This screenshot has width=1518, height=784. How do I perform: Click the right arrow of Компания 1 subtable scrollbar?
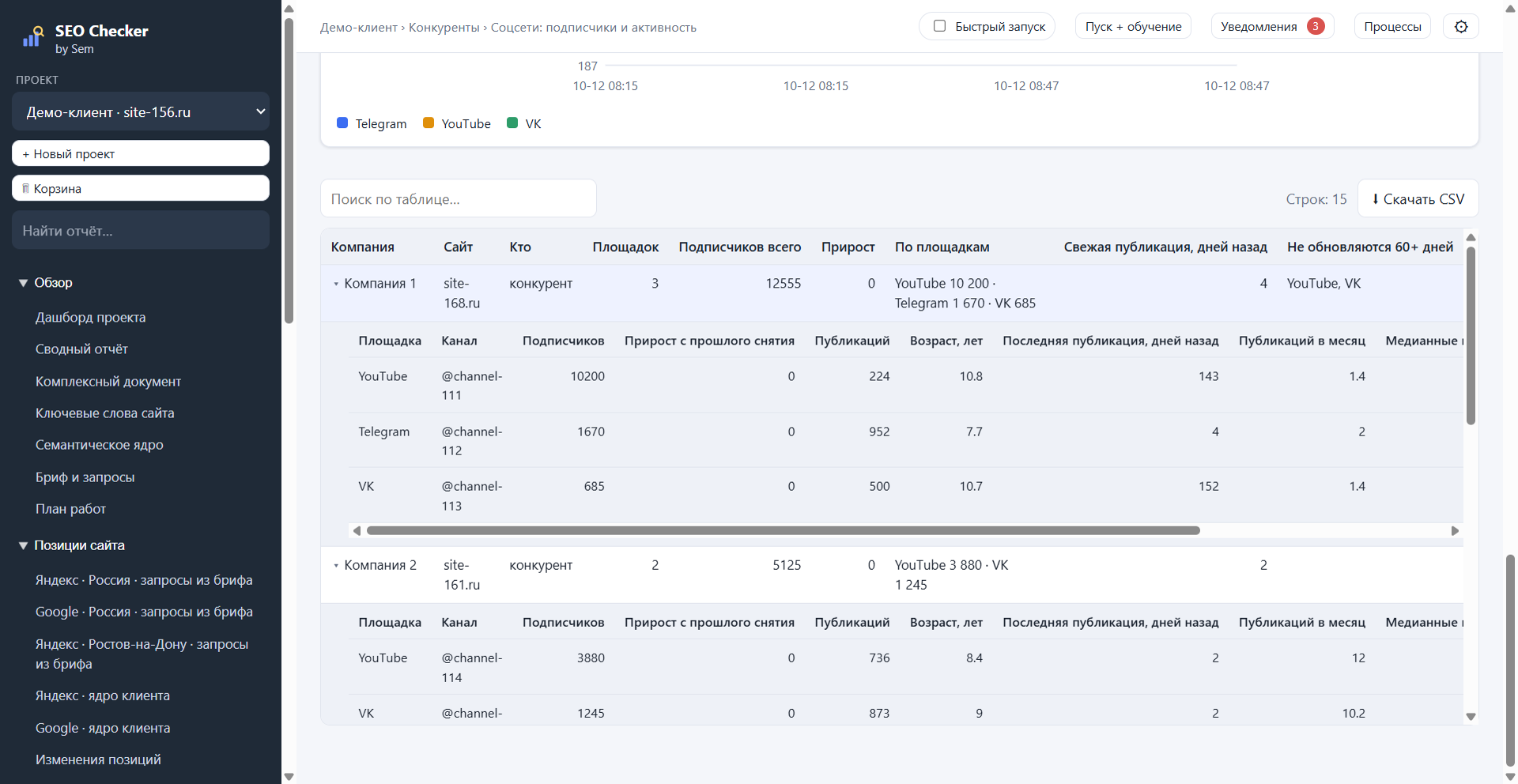click(x=1455, y=530)
